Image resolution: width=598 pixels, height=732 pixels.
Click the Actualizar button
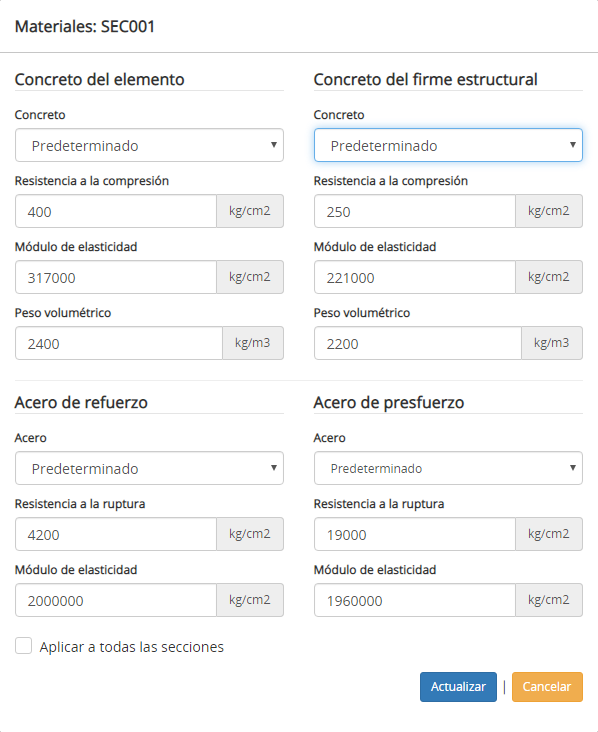click(458, 687)
